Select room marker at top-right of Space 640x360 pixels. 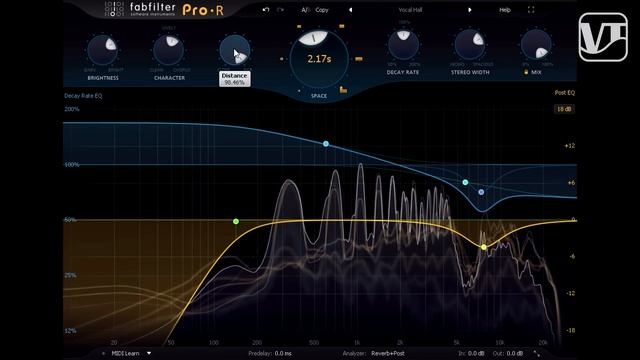click(342, 27)
